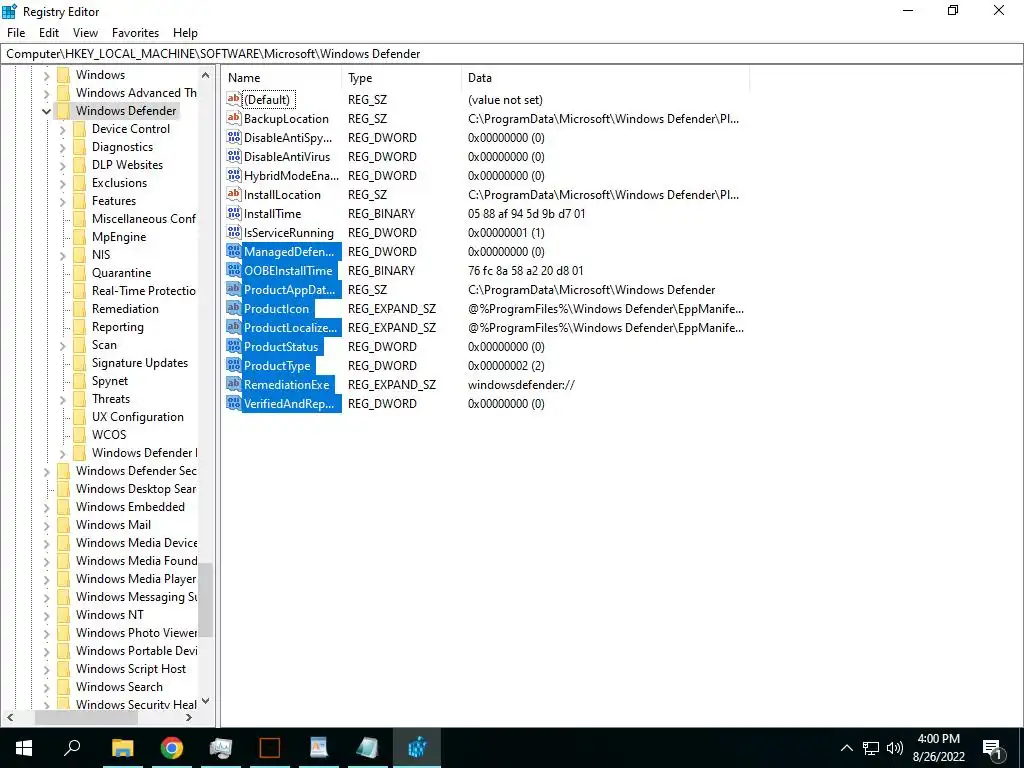Screen dimensions: 1024x768
Task: Select the RemediationExe value name
Action: point(287,384)
